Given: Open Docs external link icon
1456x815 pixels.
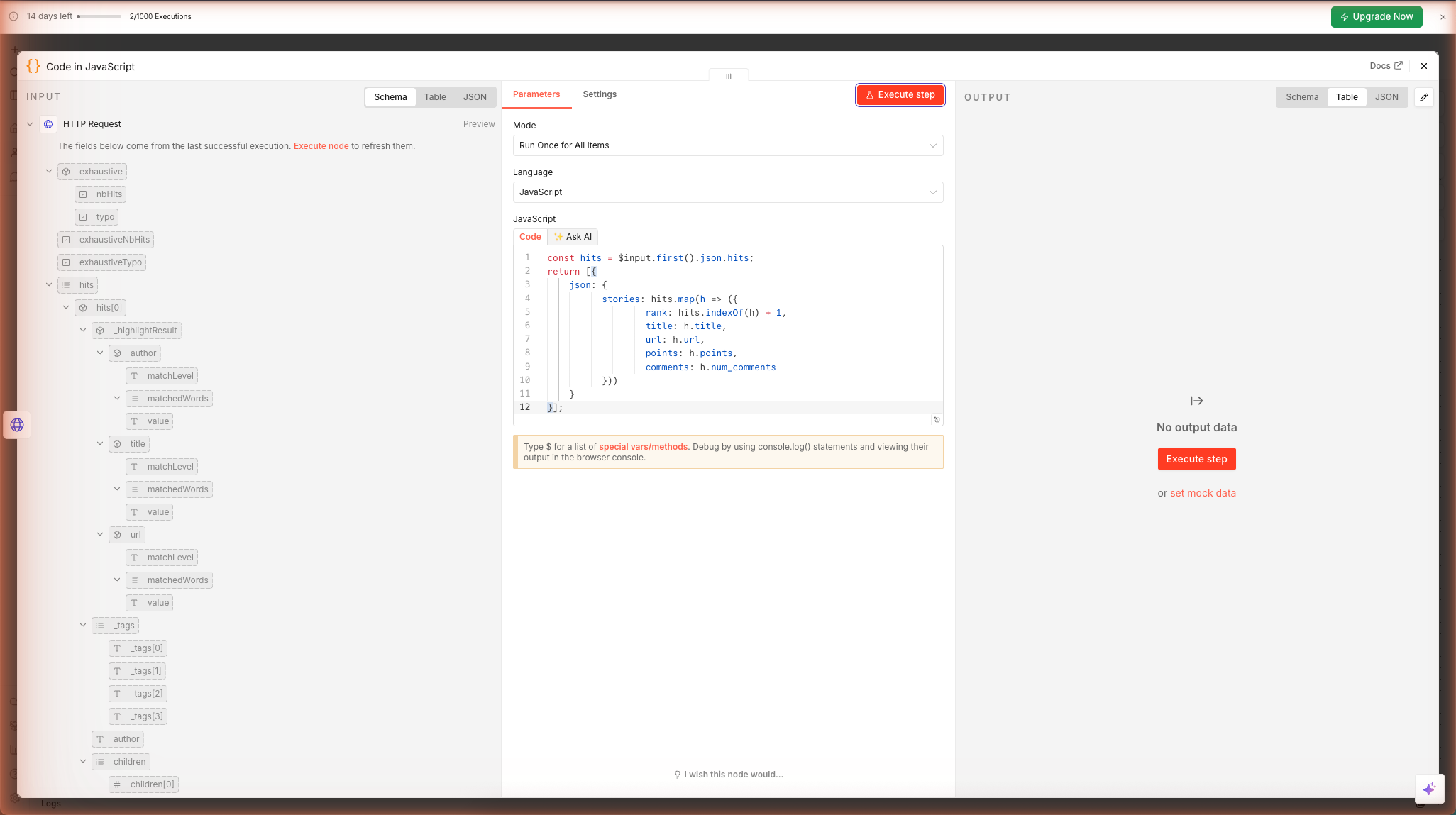Looking at the screenshot, I should point(1399,66).
